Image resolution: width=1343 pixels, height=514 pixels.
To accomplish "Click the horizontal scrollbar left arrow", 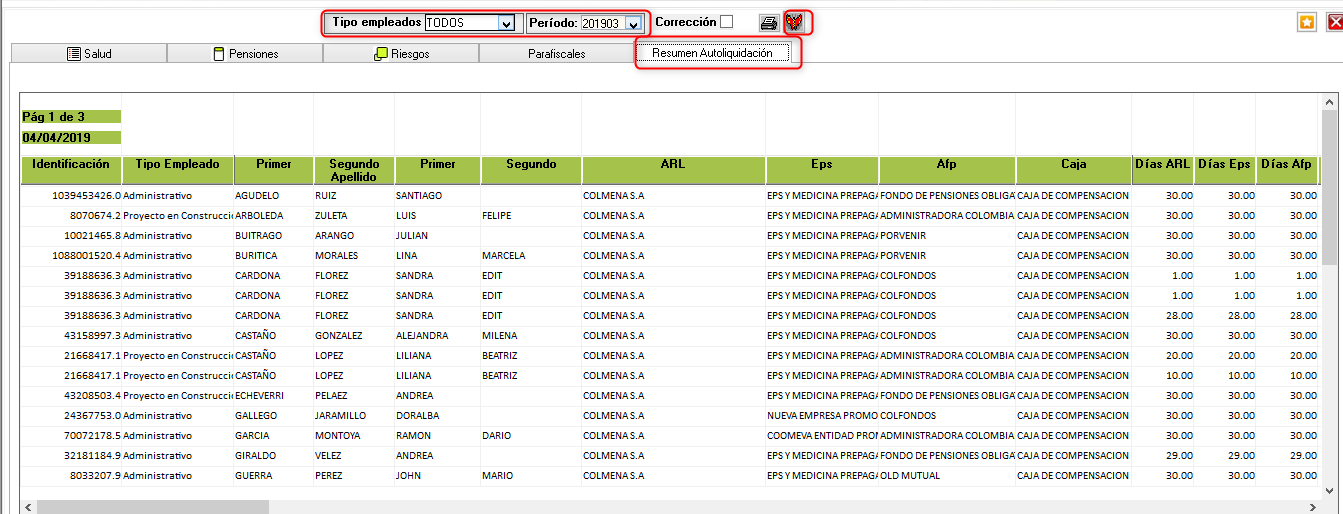I will [x=28, y=507].
